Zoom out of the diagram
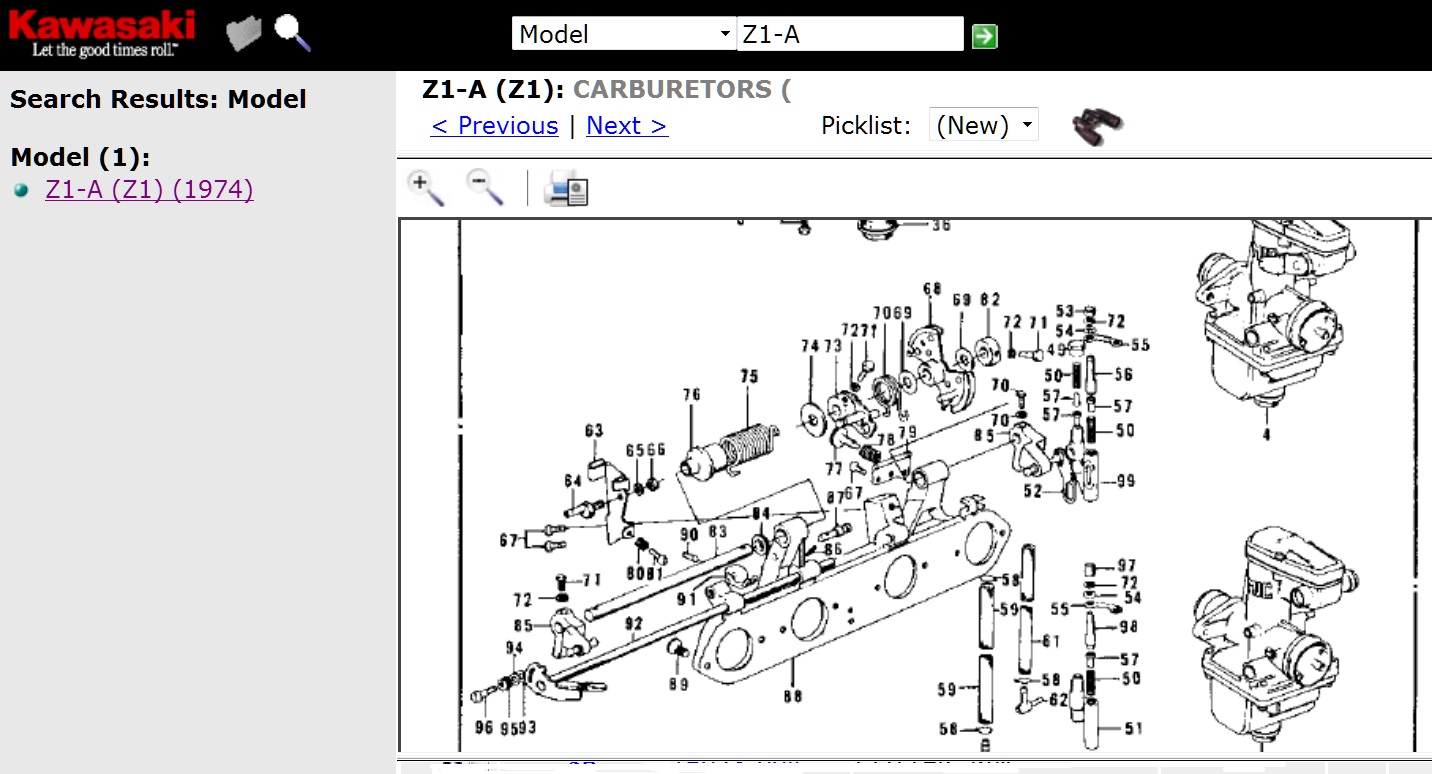 (x=485, y=187)
